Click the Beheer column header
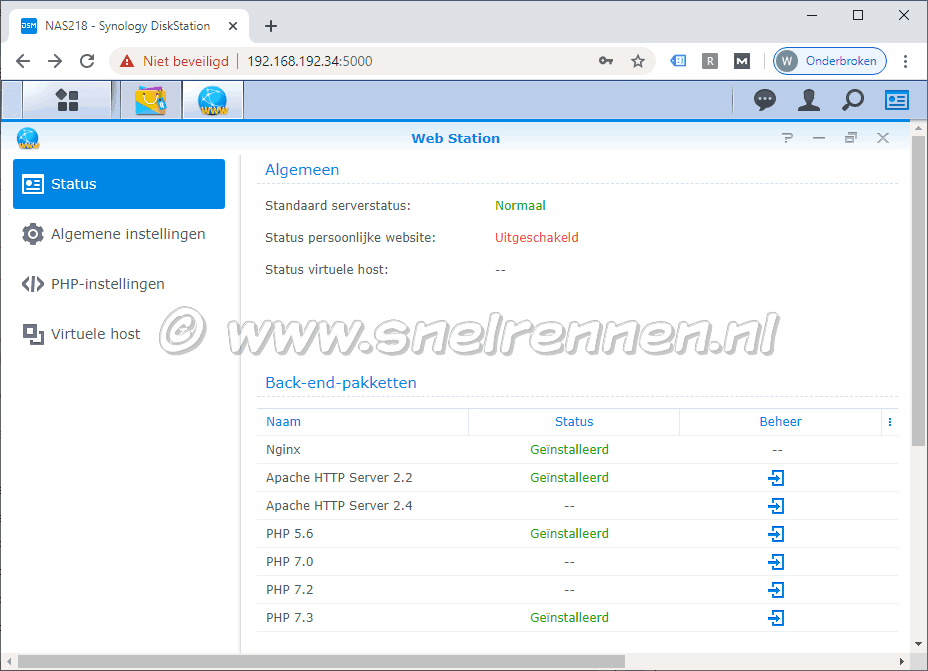928x671 pixels. coord(781,422)
